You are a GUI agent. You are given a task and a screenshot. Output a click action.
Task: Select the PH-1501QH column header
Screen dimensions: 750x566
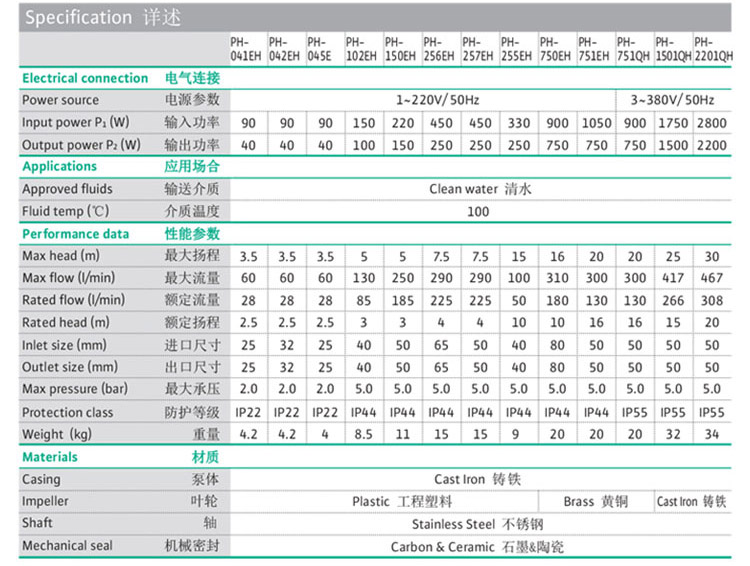(x=673, y=49)
